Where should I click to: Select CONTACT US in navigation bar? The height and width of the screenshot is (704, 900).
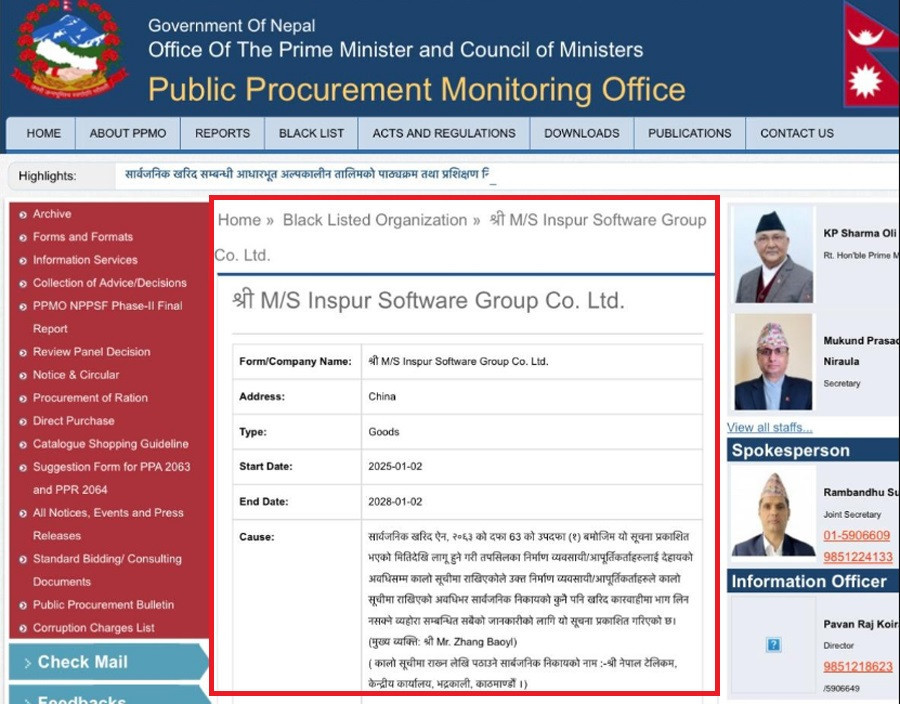point(797,133)
